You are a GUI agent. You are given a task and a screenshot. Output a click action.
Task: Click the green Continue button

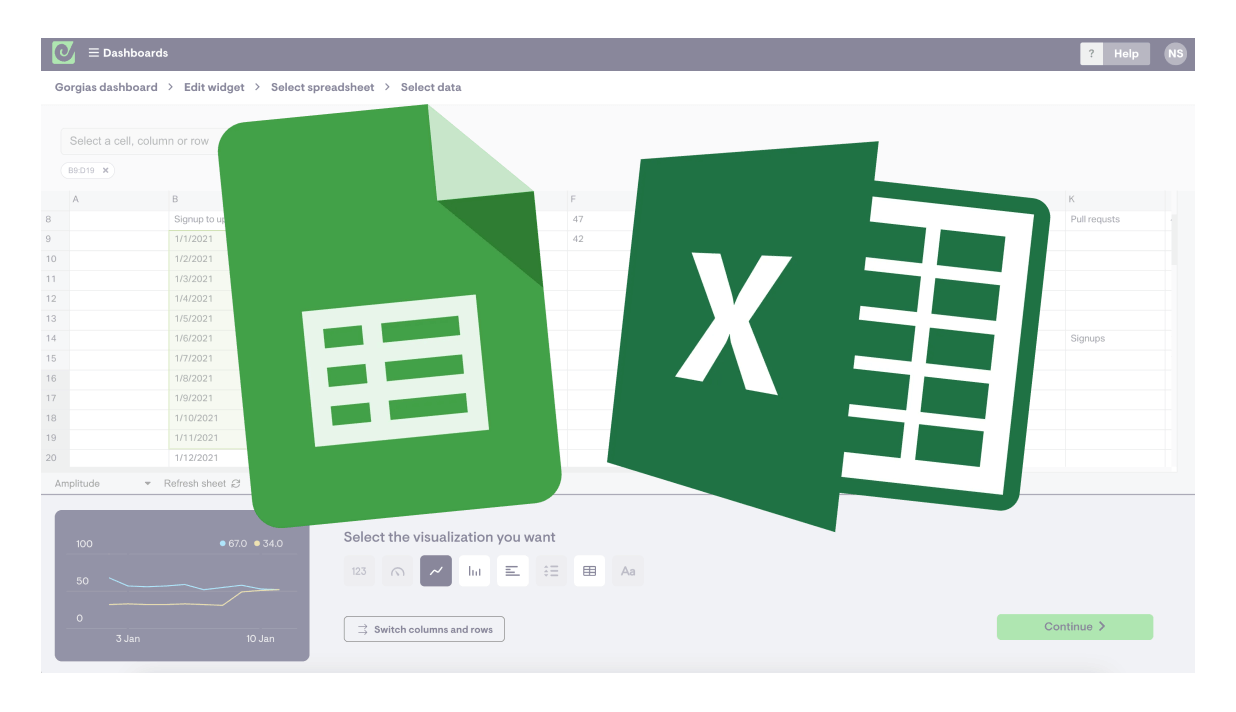tap(1075, 627)
